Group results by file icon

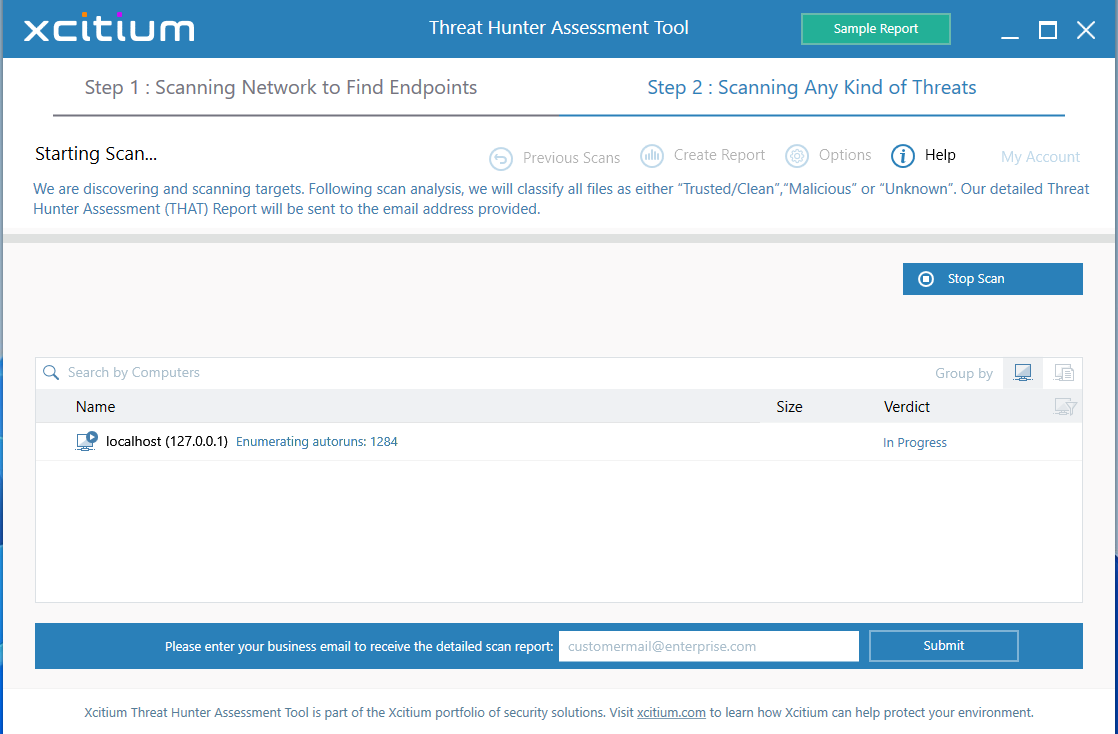1063,373
